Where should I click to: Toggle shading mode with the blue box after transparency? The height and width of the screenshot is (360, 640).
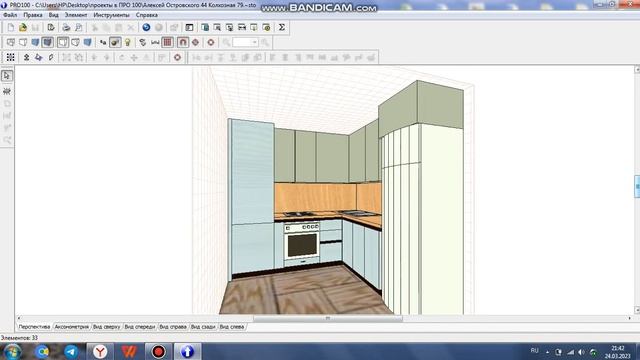[x=87, y=42]
